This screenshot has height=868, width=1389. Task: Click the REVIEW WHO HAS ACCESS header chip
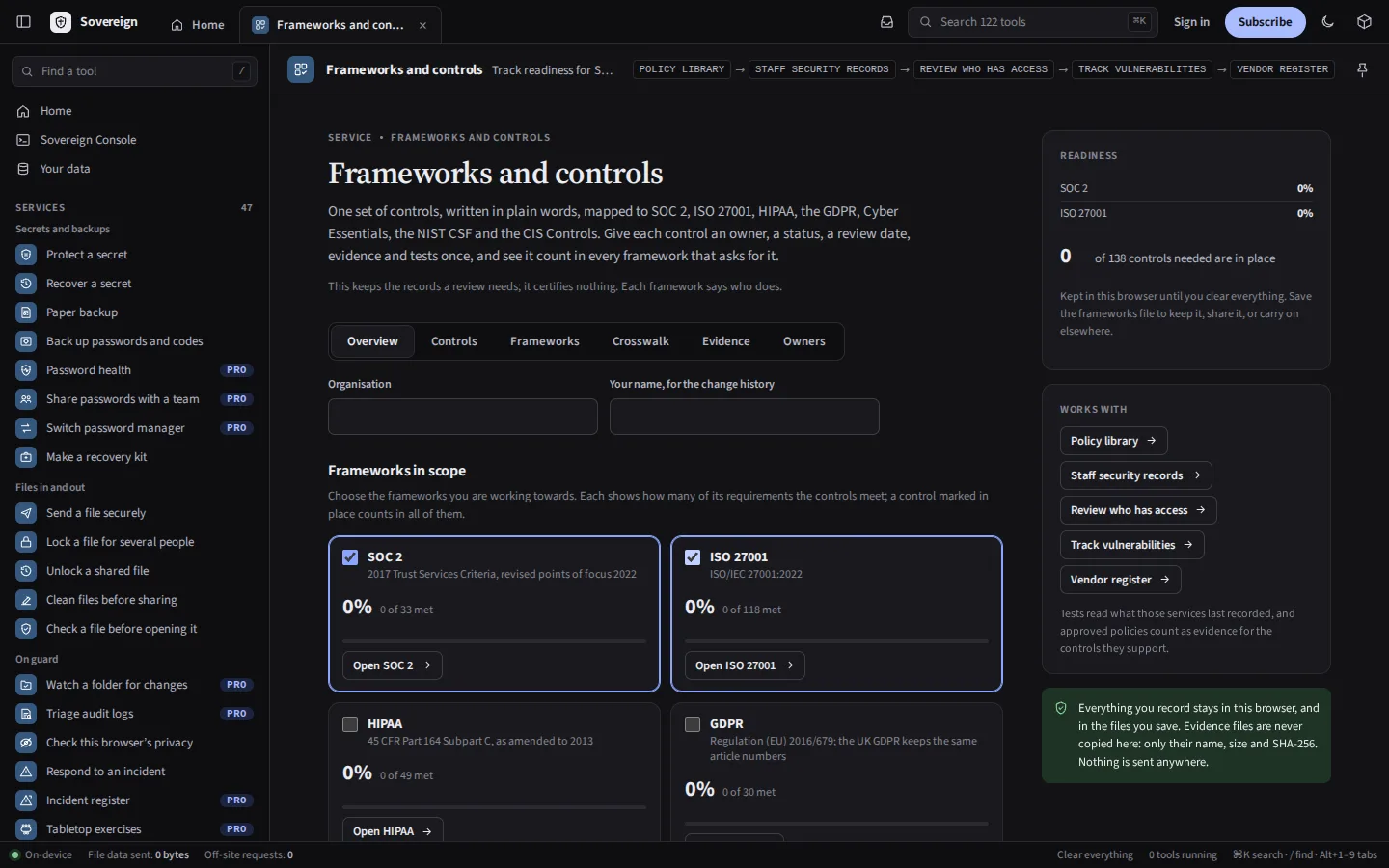coord(984,69)
